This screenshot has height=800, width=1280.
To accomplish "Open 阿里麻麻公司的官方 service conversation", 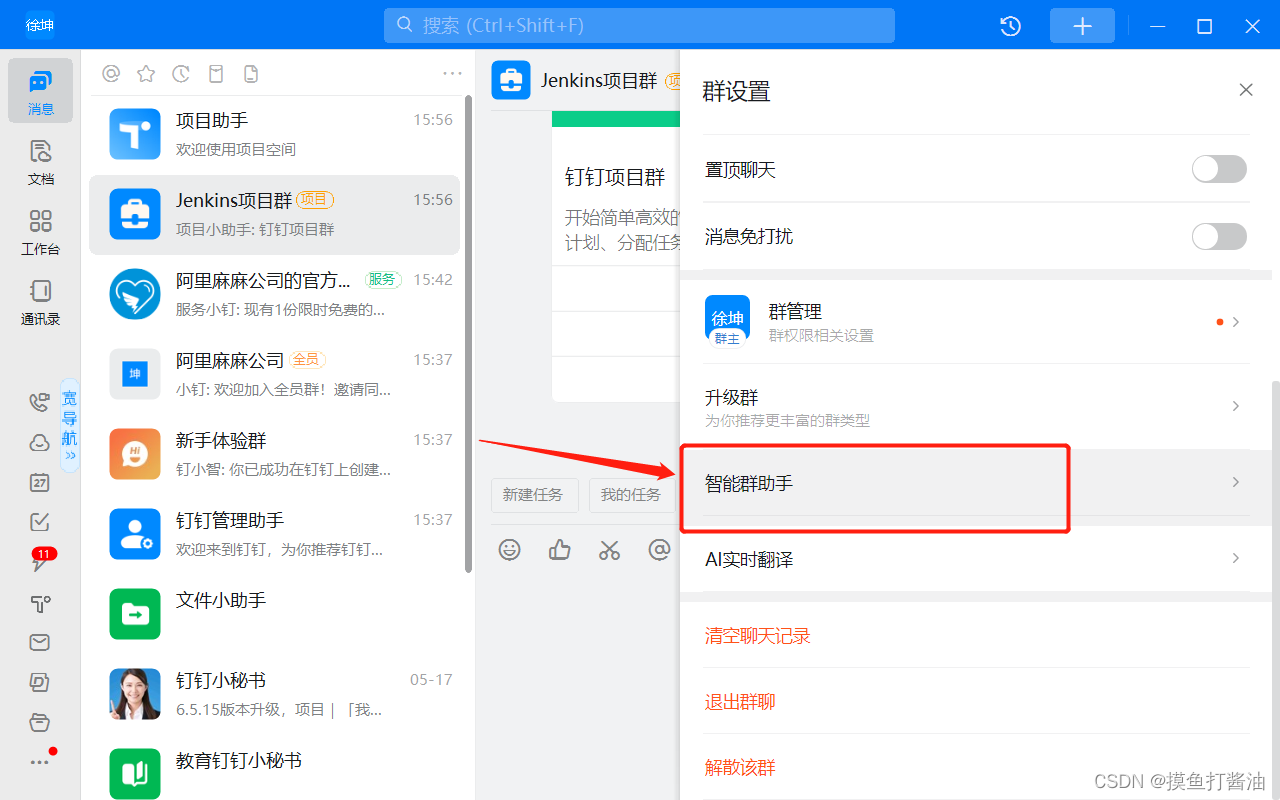I will pyautogui.click(x=275, y=294).
